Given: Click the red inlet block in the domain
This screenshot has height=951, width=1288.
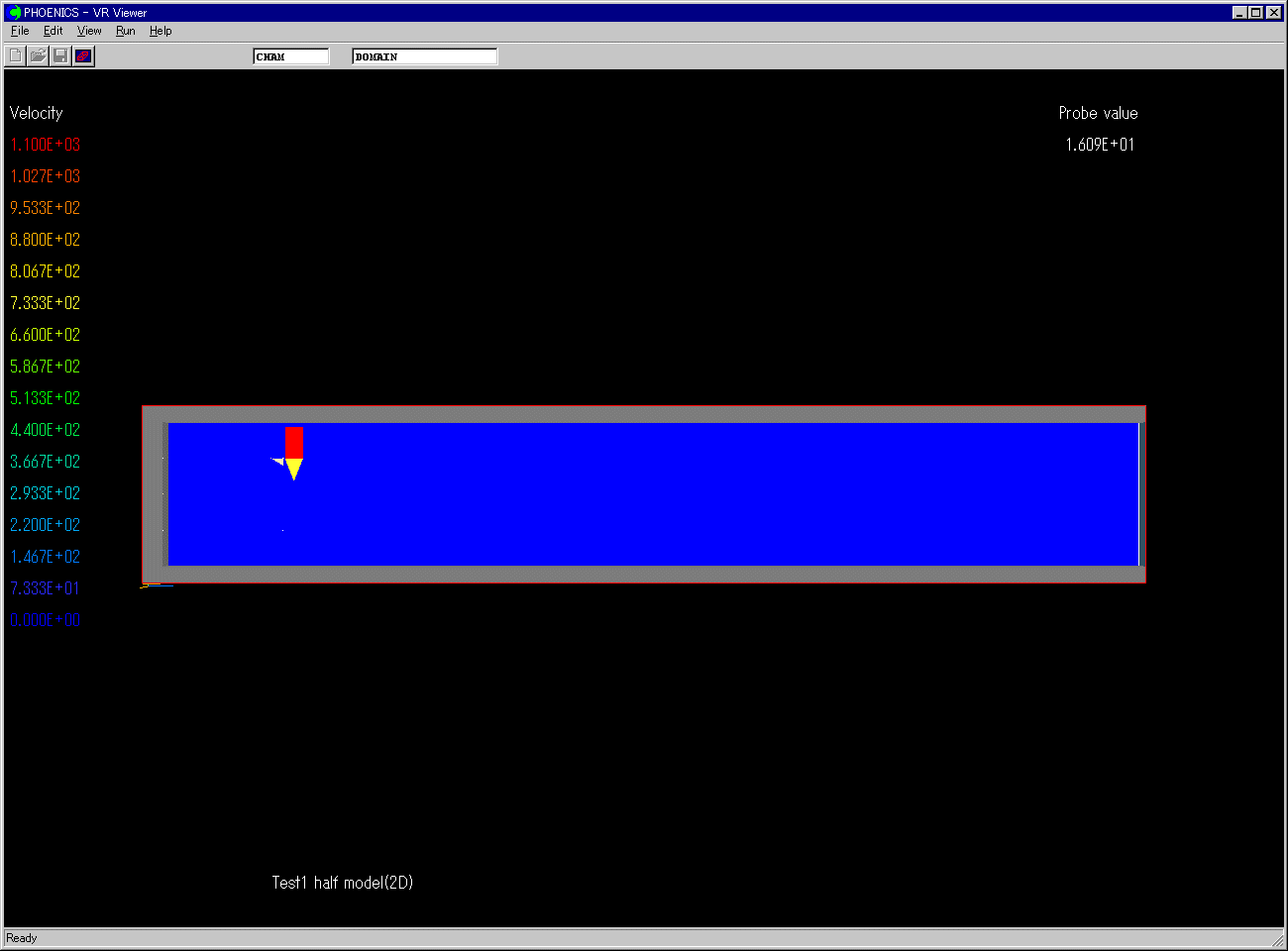Looking at the screenshot, I should tap(294, 442).
